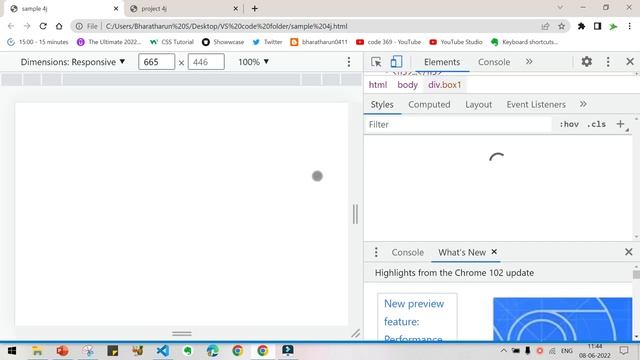640x360 pixels.
Task: Focus the Styles Filter field
Action: (x=457, y=124)
